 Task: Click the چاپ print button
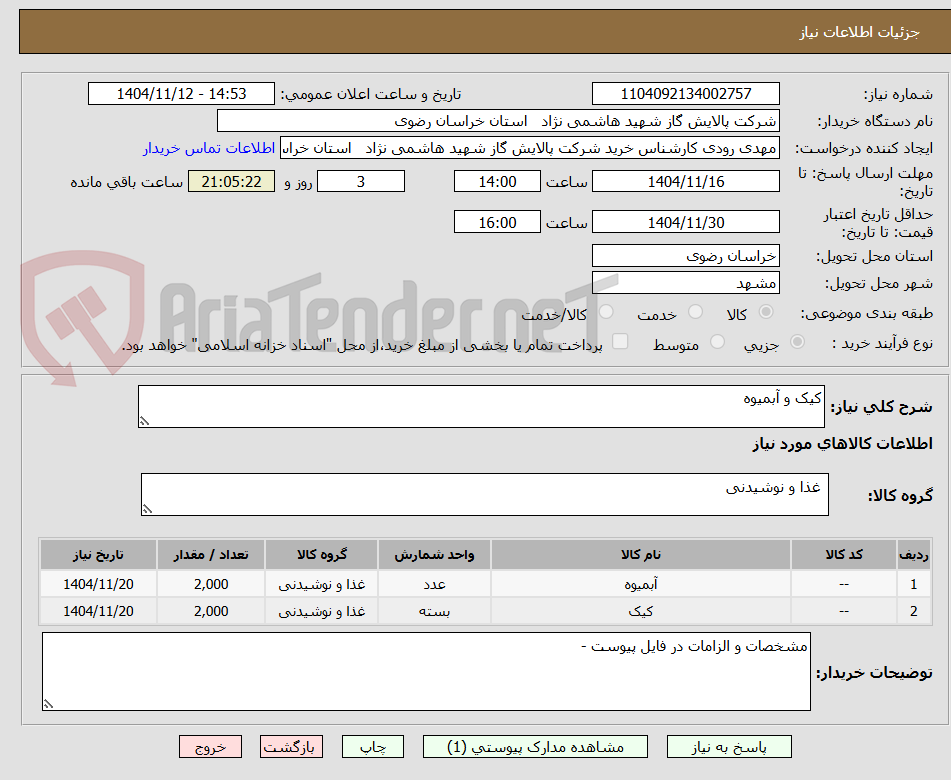click(x=373, y=747)
